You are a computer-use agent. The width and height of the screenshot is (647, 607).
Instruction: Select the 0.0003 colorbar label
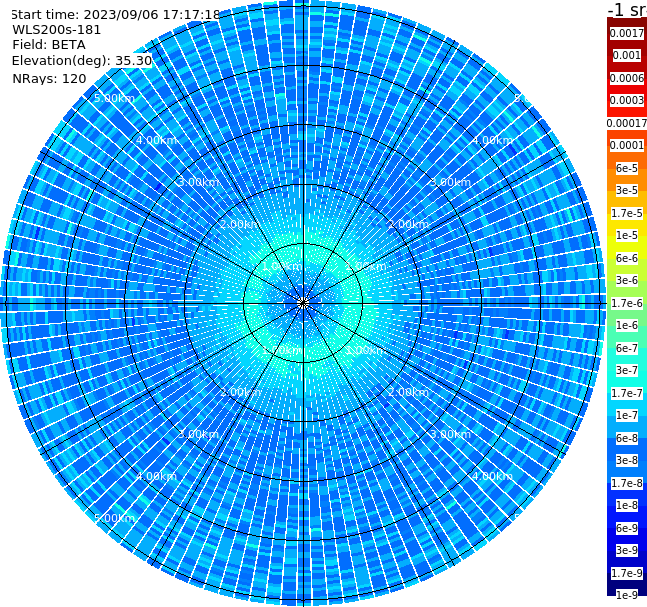(x=627, y=100)
